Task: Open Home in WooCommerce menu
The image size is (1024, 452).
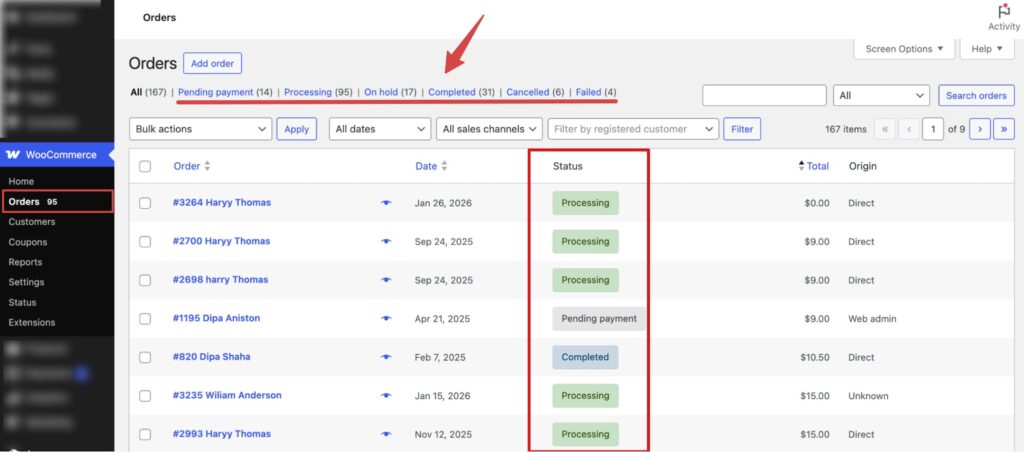Action: (21, 181)
